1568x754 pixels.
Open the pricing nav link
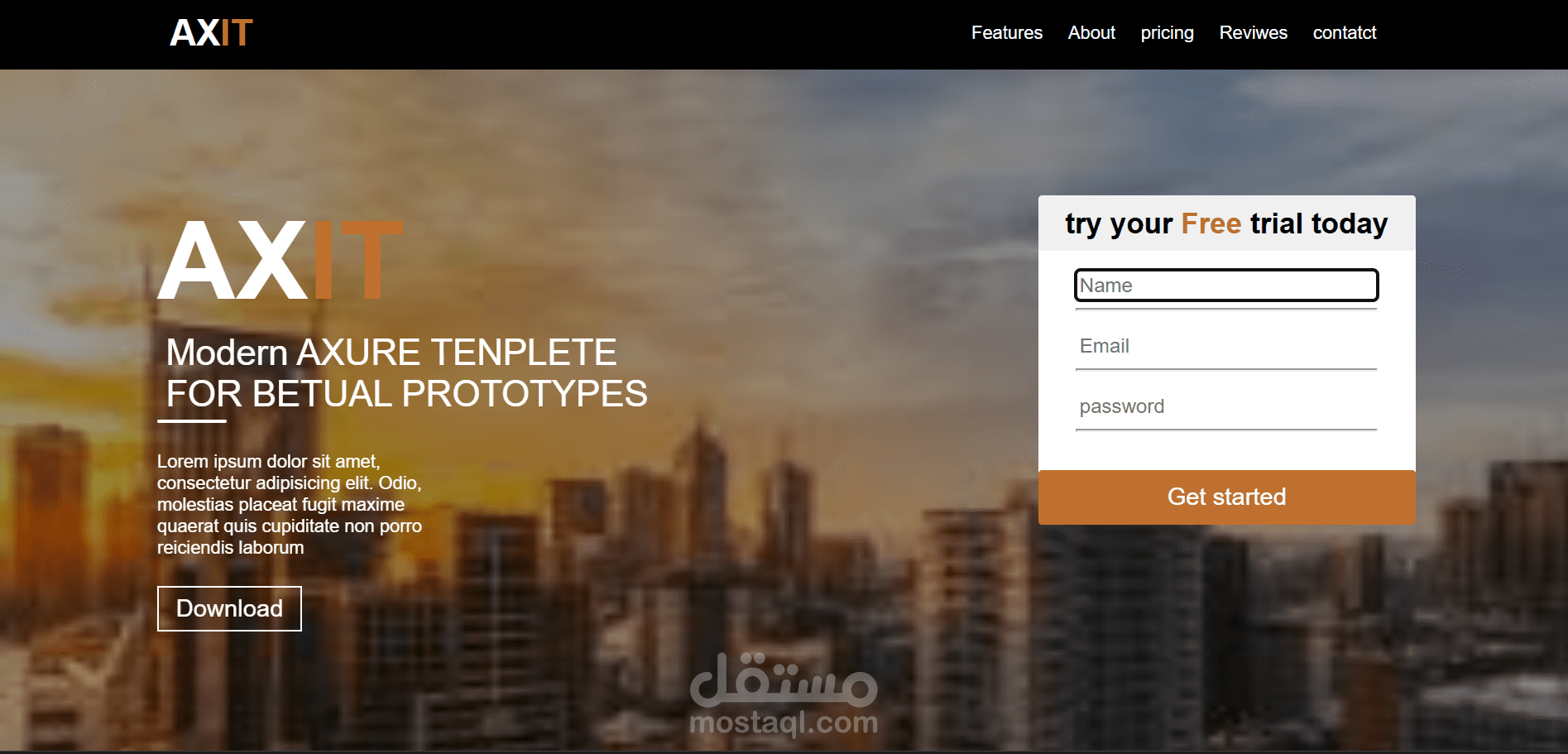[1167, 33]
